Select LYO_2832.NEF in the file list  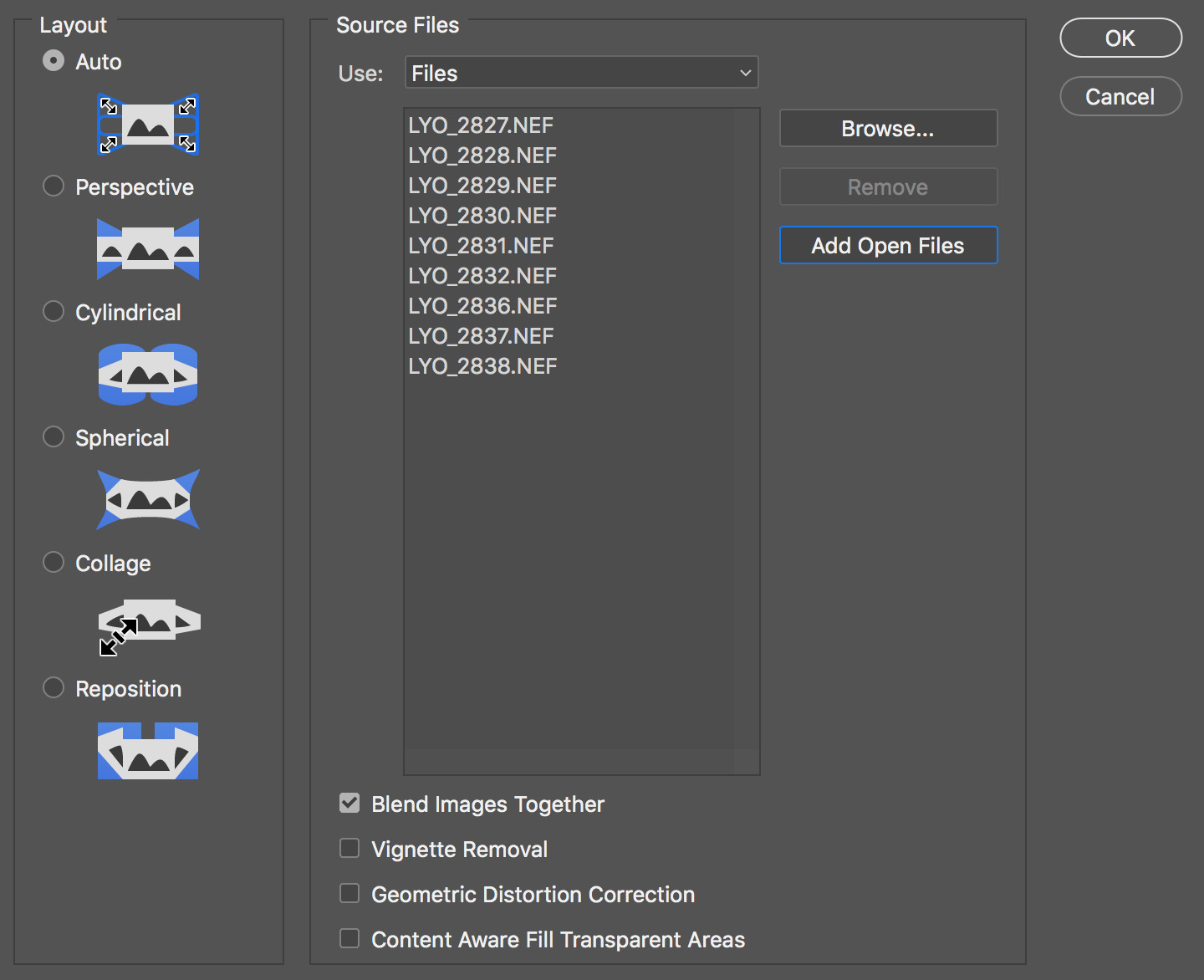(482, 276)
